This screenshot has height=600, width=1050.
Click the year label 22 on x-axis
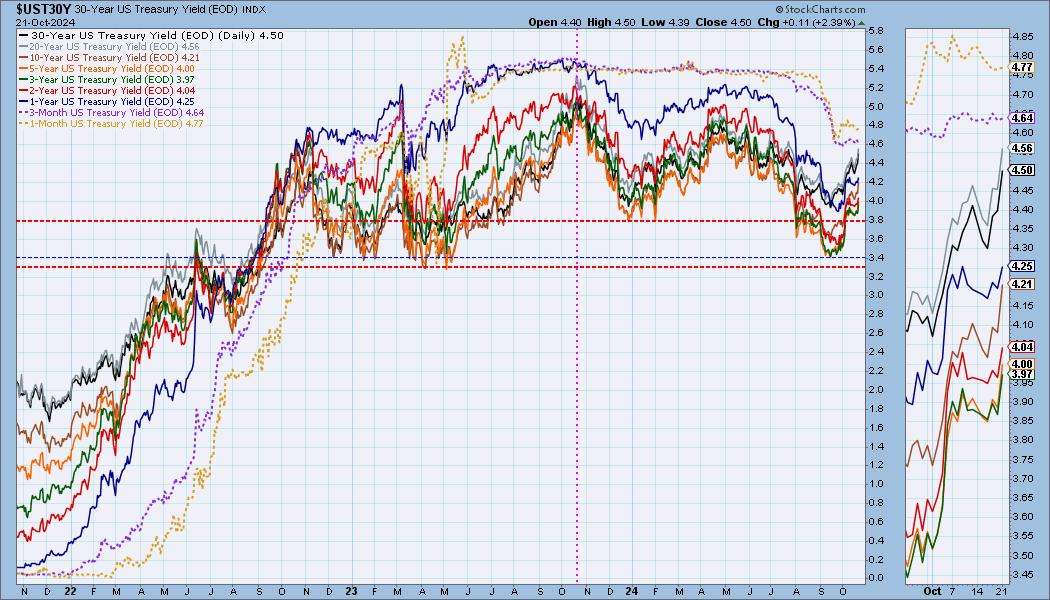[70, 592]
